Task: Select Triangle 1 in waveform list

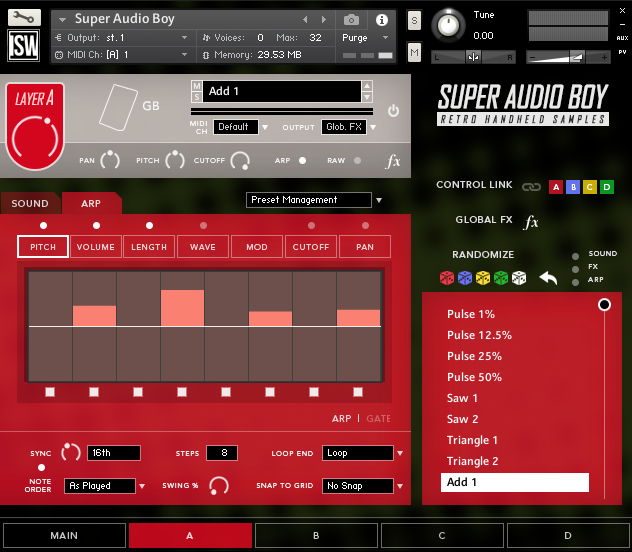Action: (473, 440)
